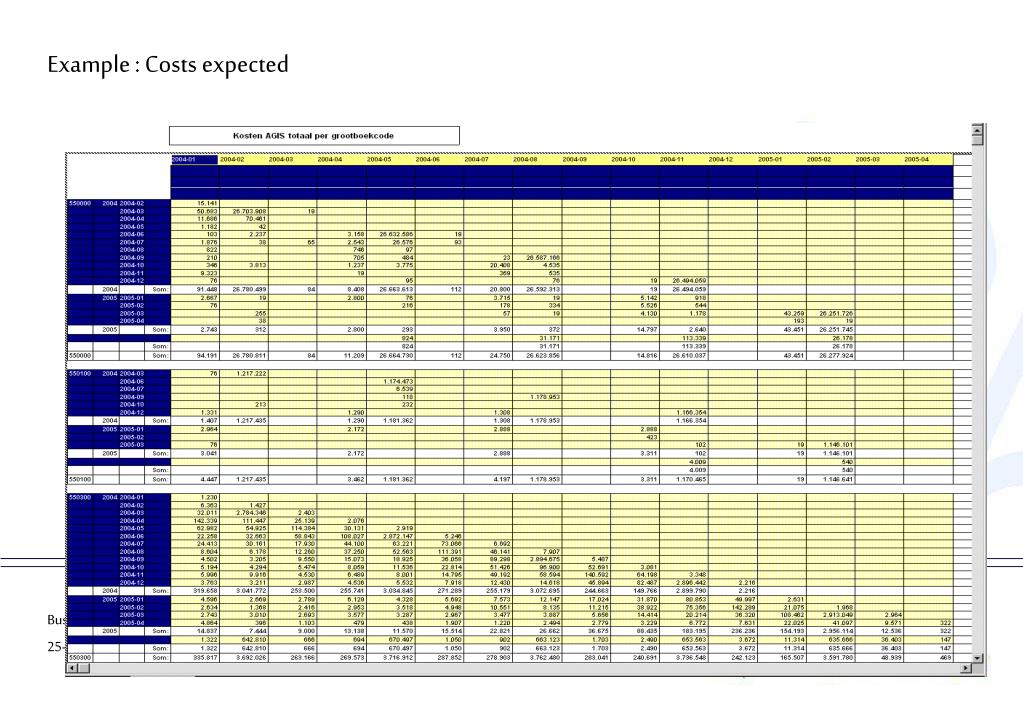Click the cell containing 70.461
This screenshot has height=708, width=1023.
coord(244,219)
